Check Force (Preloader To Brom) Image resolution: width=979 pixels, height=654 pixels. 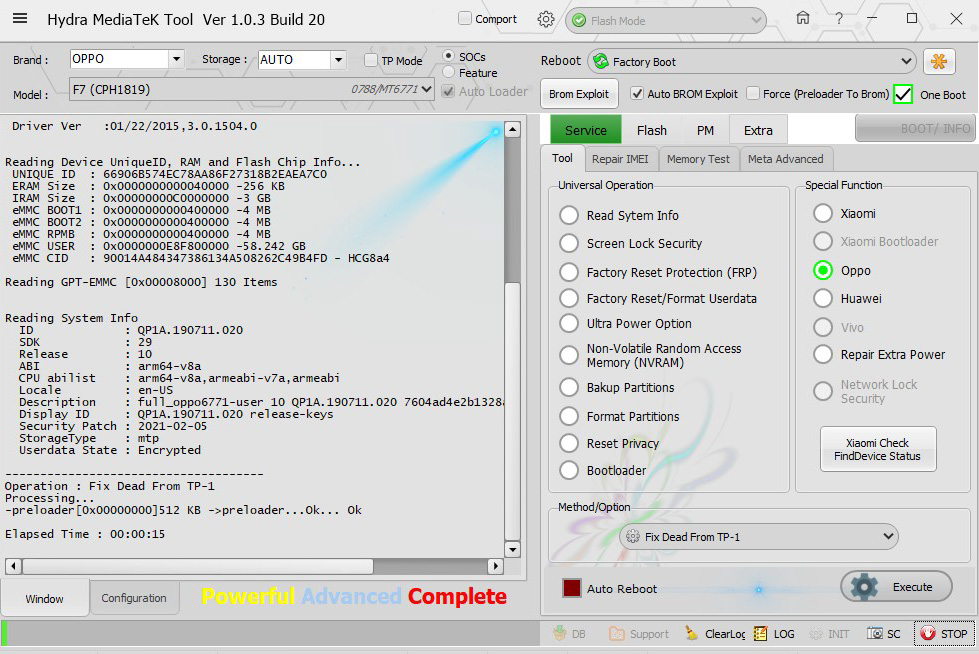[x=753, y=94]
